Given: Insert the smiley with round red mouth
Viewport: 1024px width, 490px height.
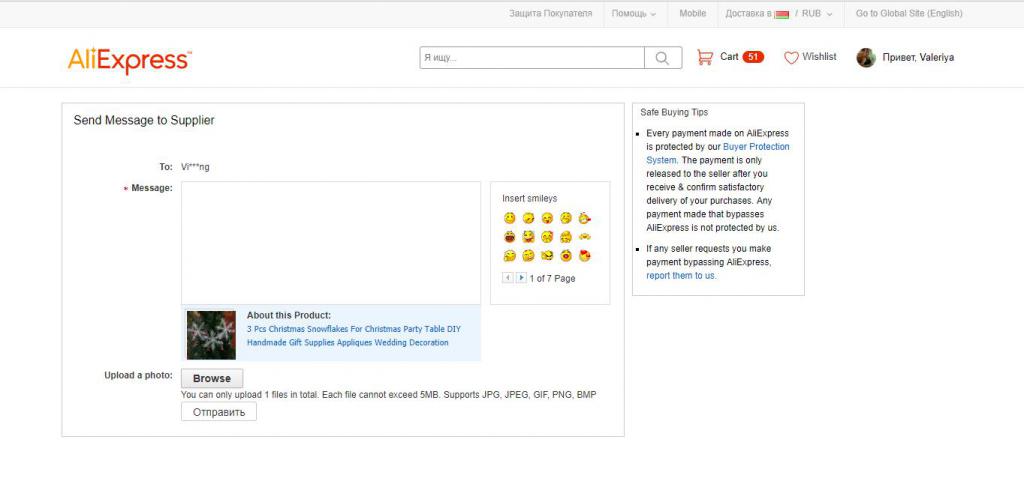Looking at the screenshot, I should [x=566, y=255].
